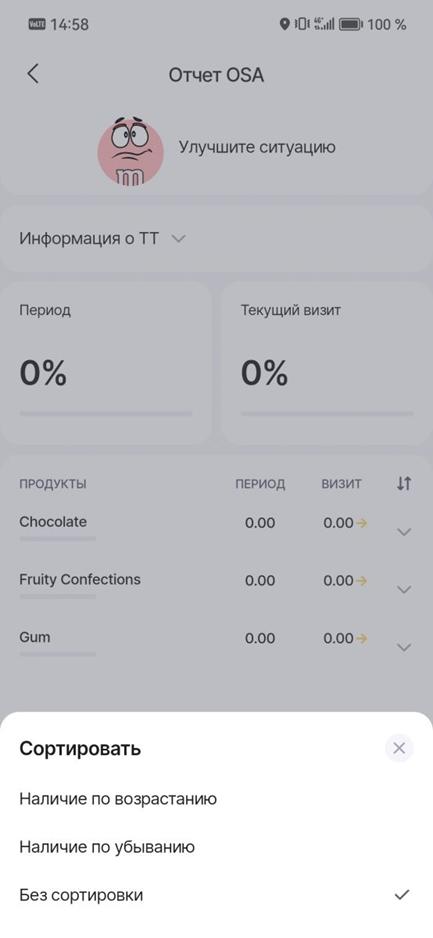The image size is (433, 938).
Task: Tap the ПЕРИОД column header
Action: (260, 484)
